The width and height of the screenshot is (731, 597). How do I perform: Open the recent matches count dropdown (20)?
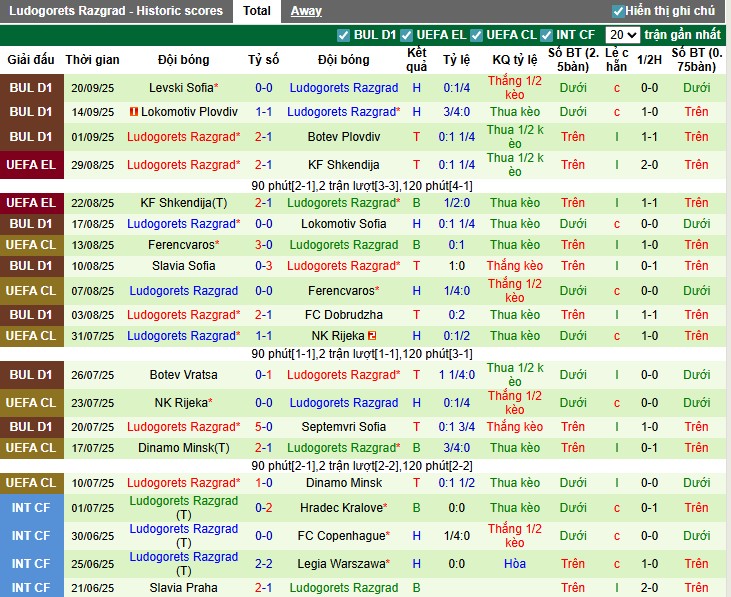(622, 35)
